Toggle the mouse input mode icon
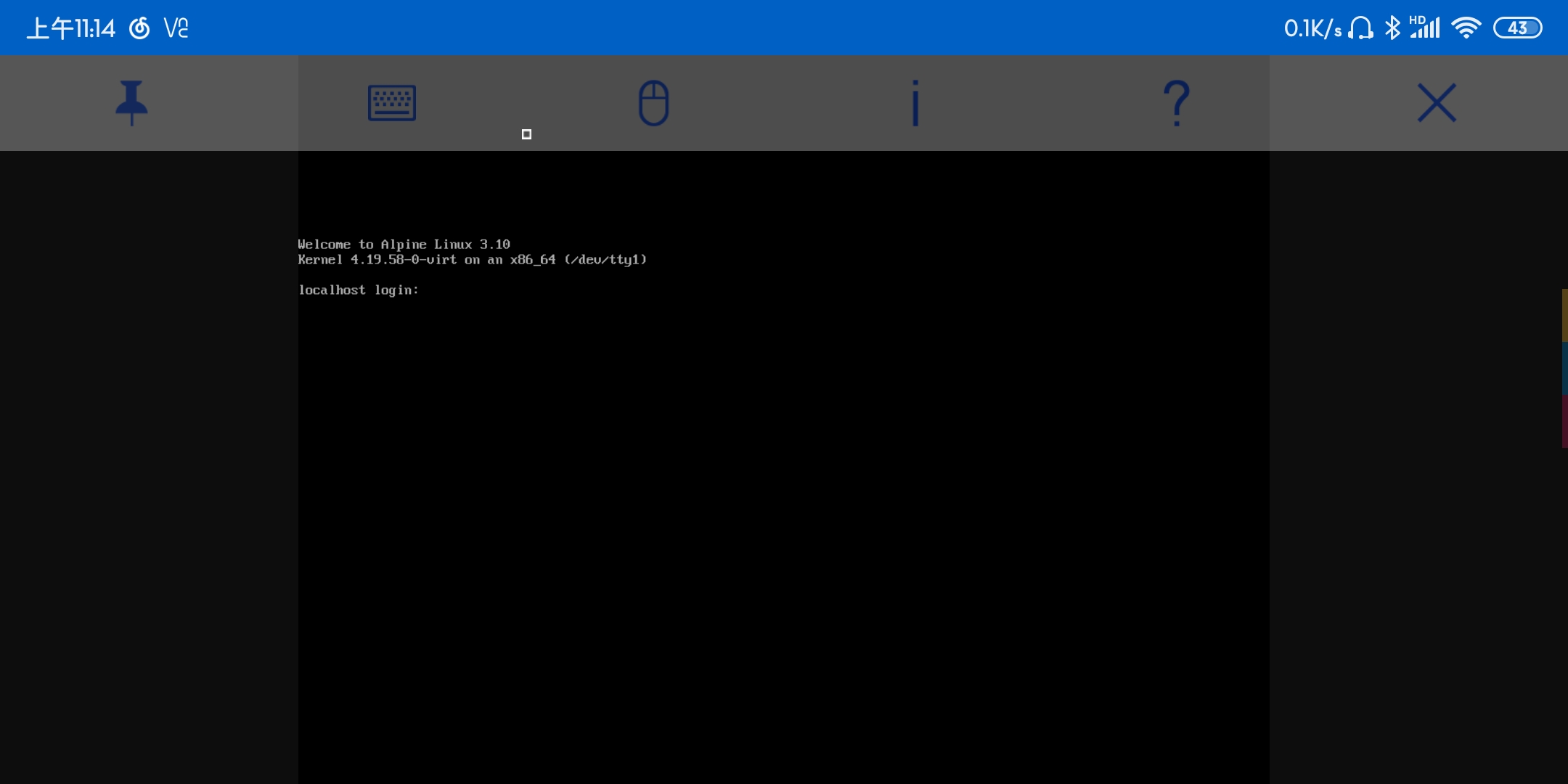This screenshot has height=784, width=1568. [653, 102]
